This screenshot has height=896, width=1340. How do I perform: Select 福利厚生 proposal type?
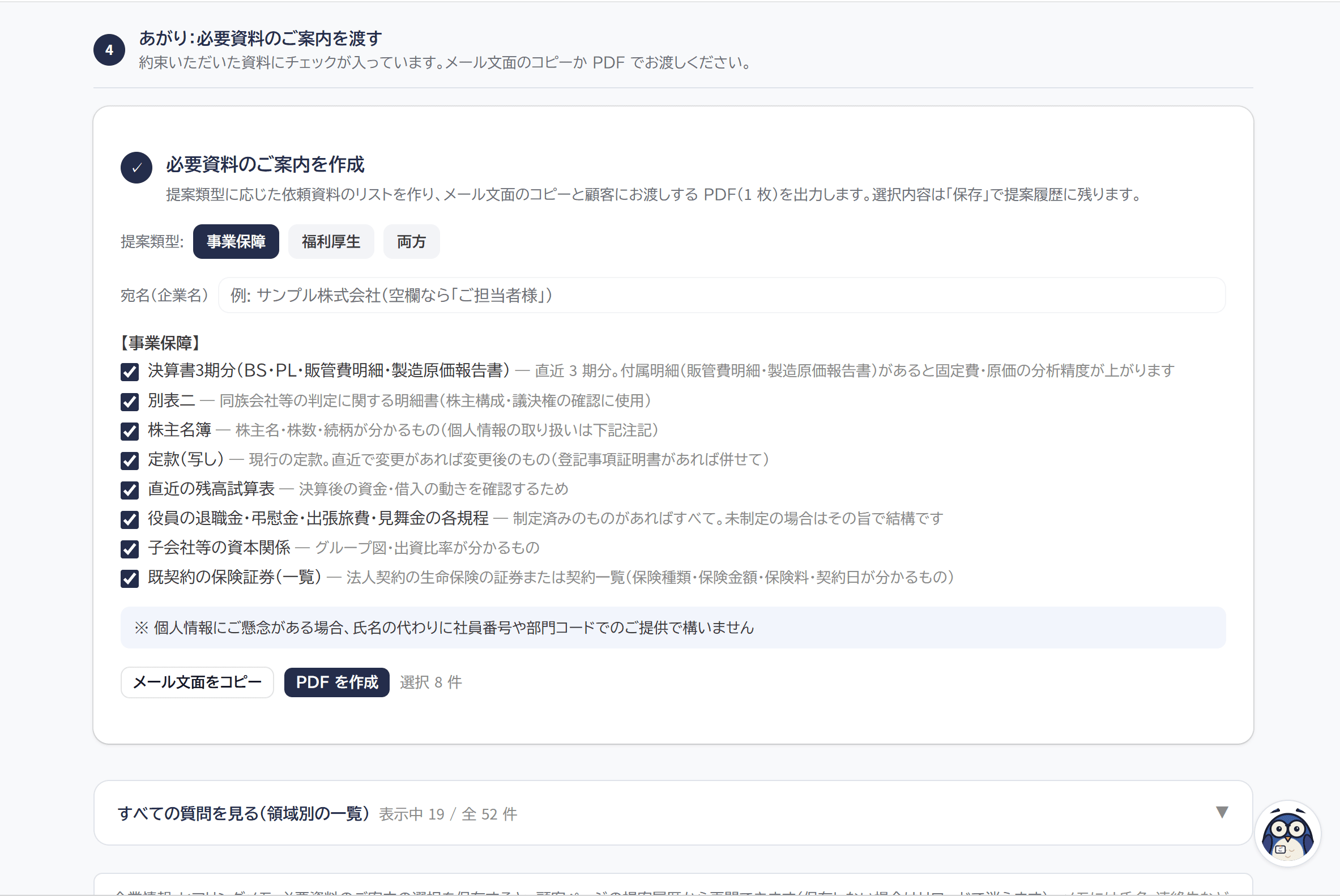click(x=331, y=242)
